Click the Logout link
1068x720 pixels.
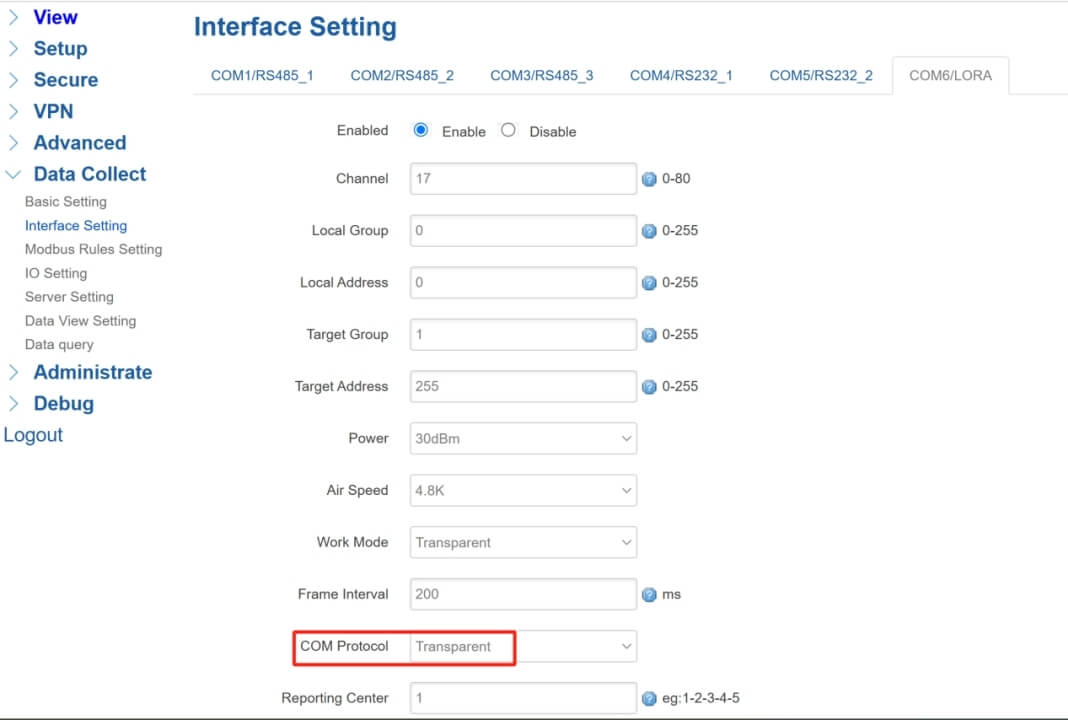(33, 435)
